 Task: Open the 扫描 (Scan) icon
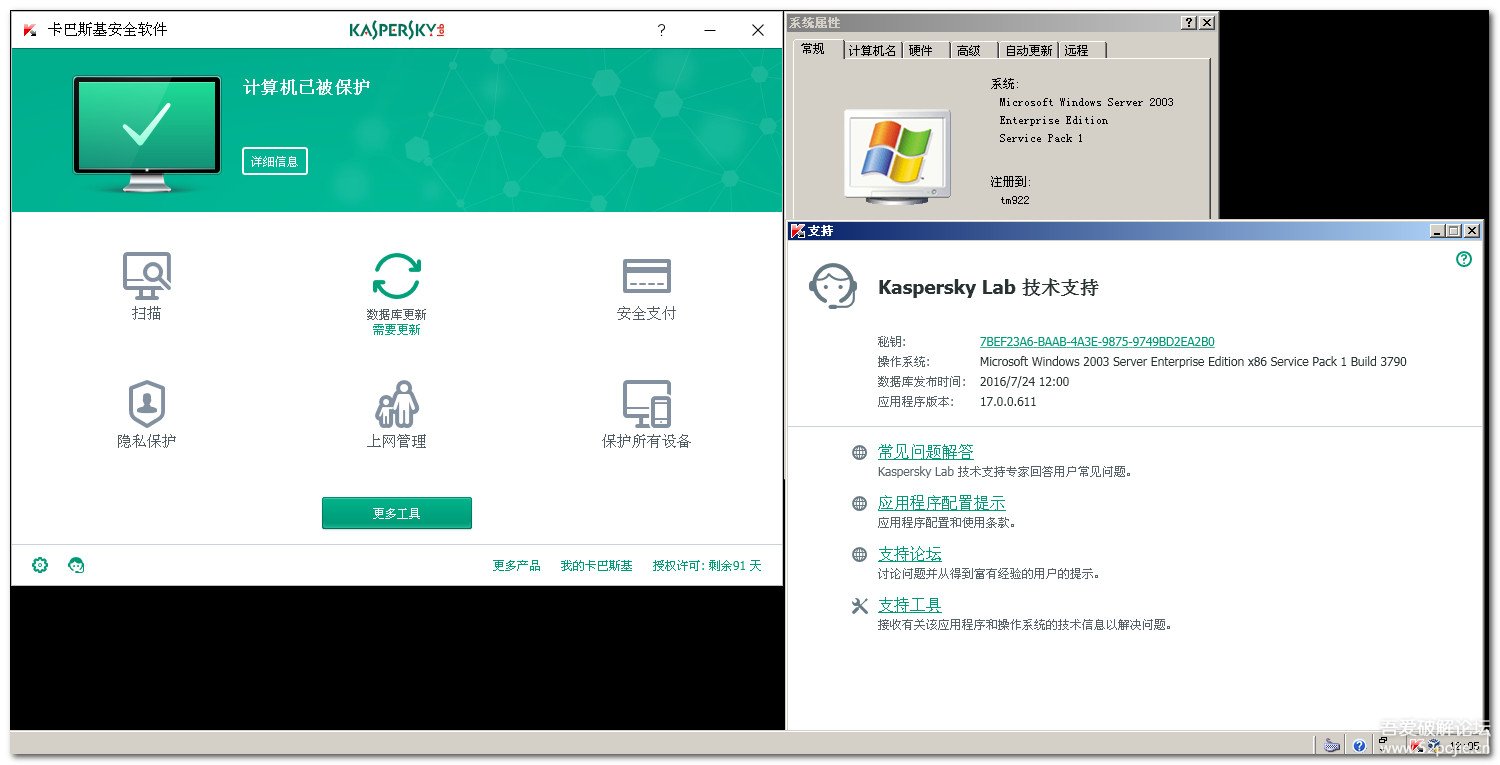coord(147,276)
